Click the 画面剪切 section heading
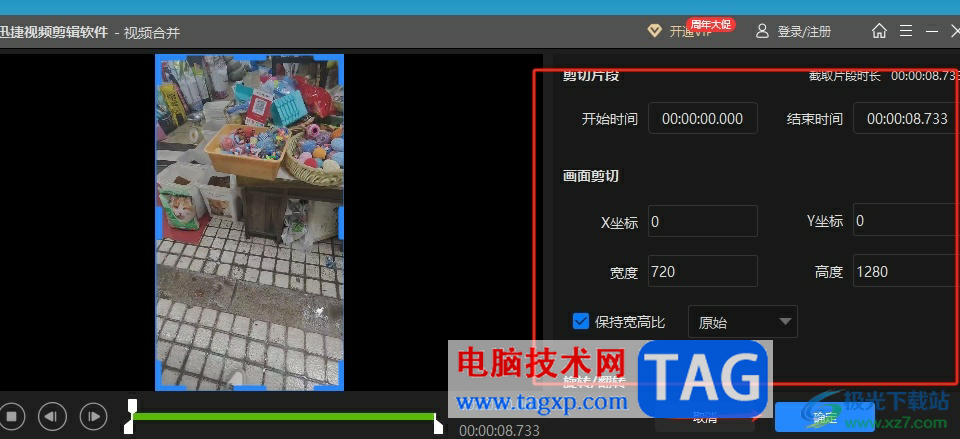The width and height of the screenshot is (960, 439). pyautogui.click(x=591, y=176)
